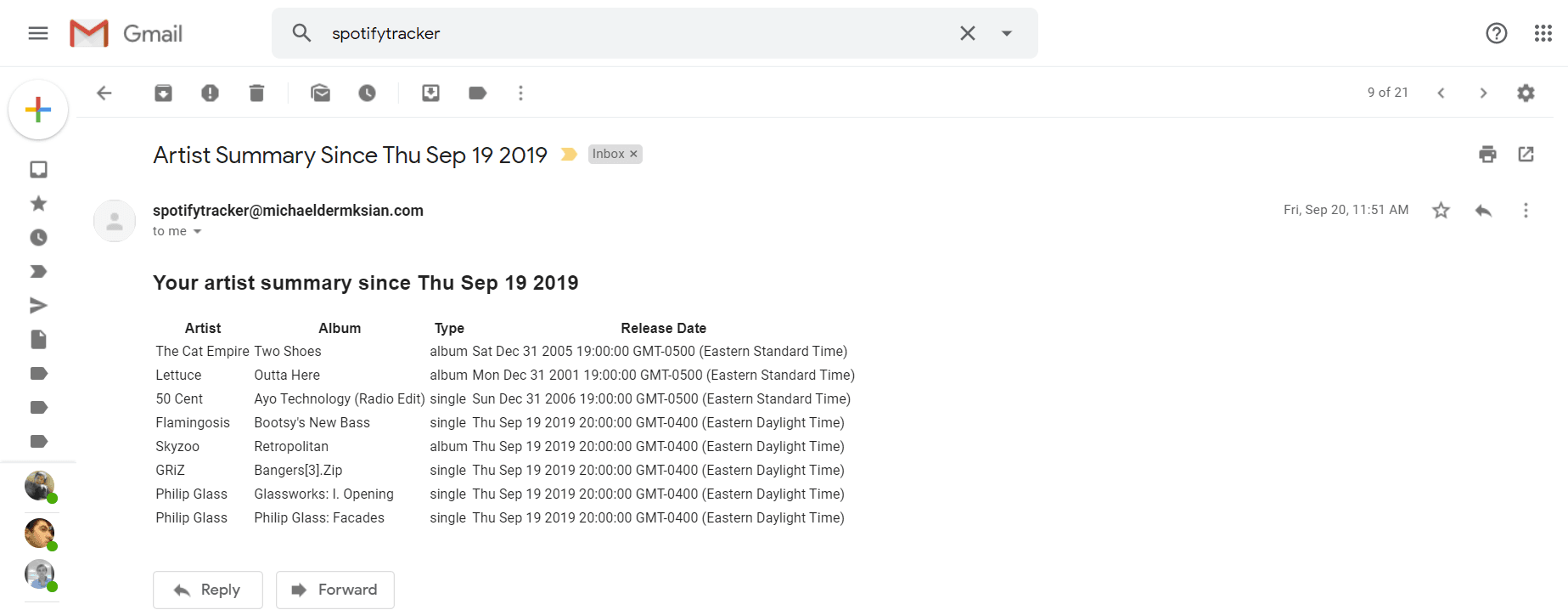Report this message as spam

click(210, 93)
